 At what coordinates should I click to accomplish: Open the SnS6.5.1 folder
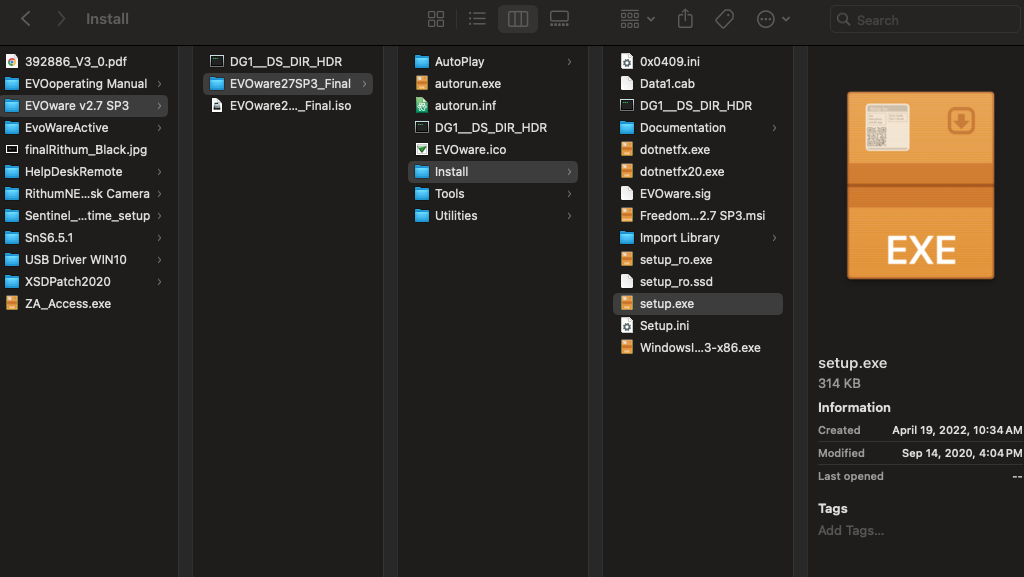click(x=84, y=238)
